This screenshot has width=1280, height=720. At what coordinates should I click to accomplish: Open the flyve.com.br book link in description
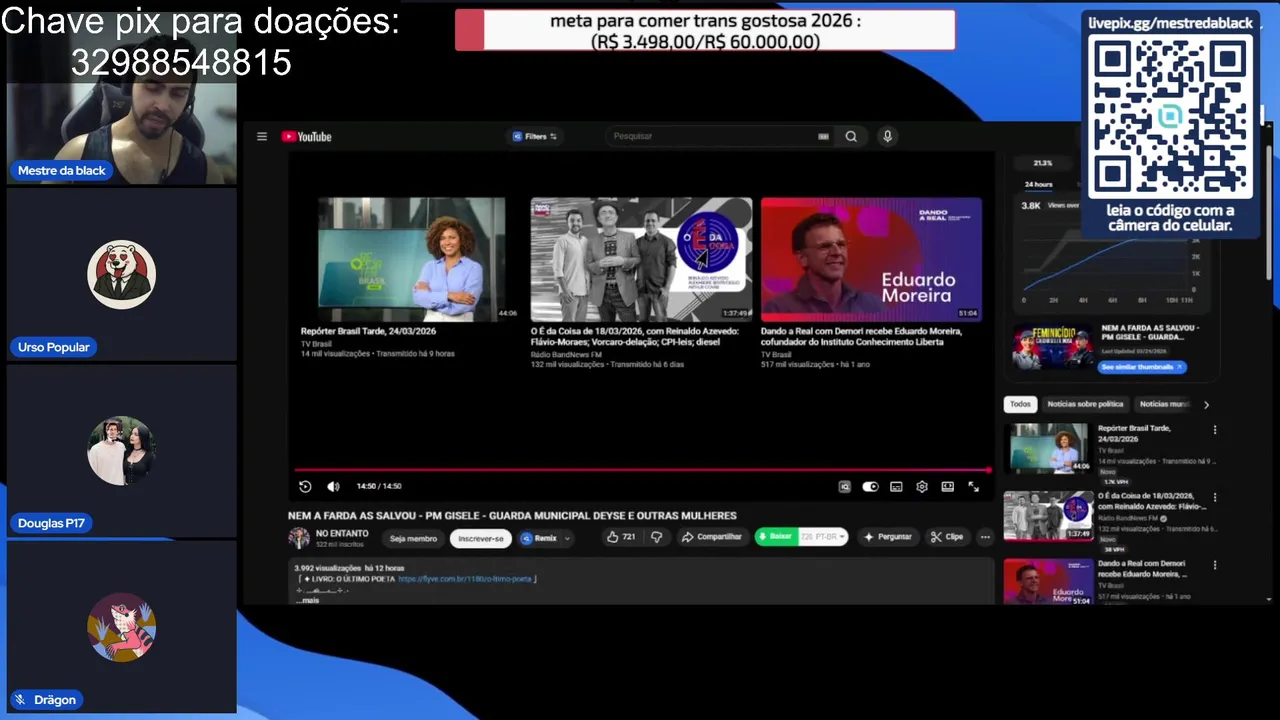click(x=465, y=579)
